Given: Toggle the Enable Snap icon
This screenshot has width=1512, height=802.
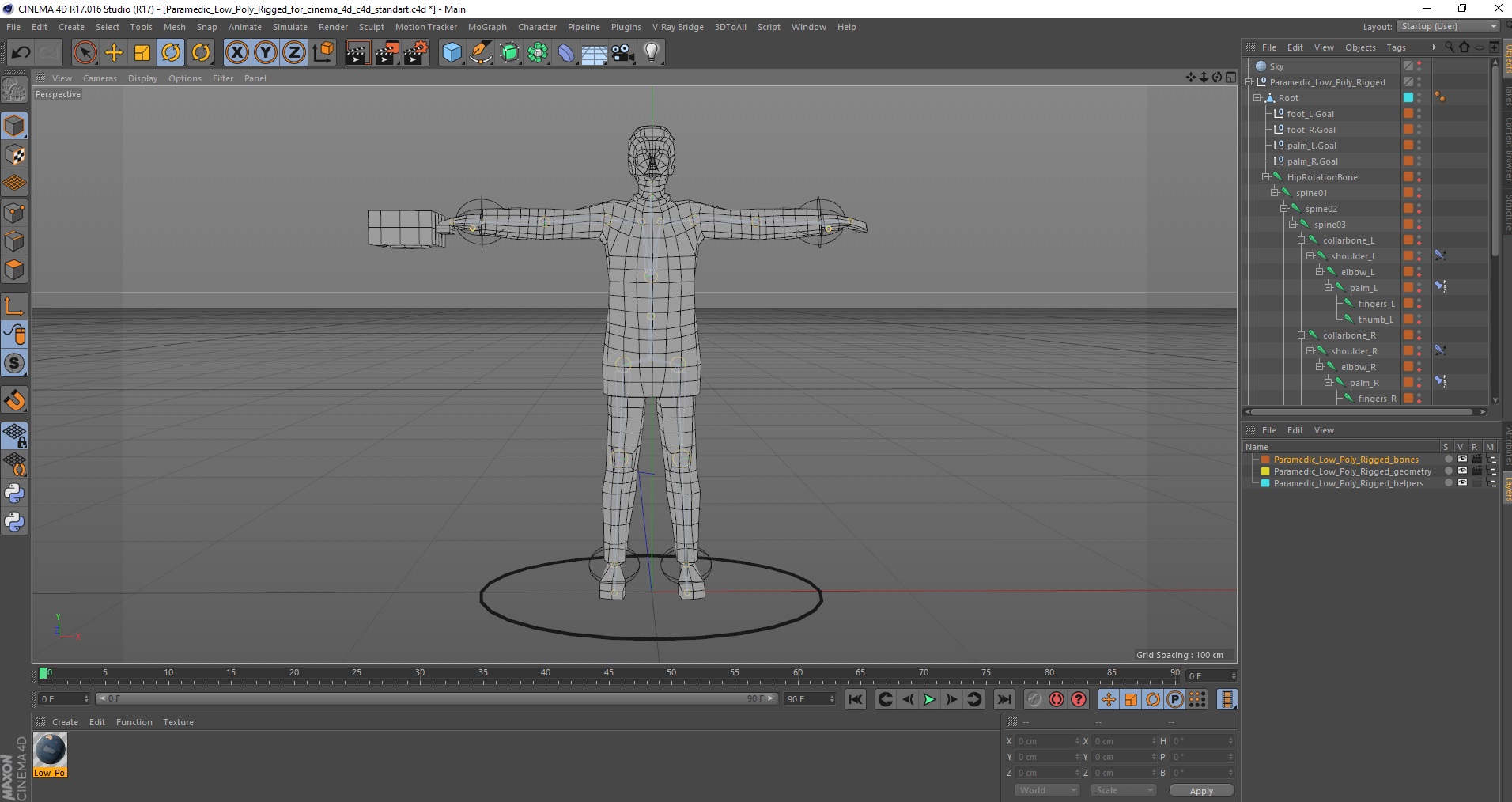Looking at the screenshot, I should coord(14,400).
